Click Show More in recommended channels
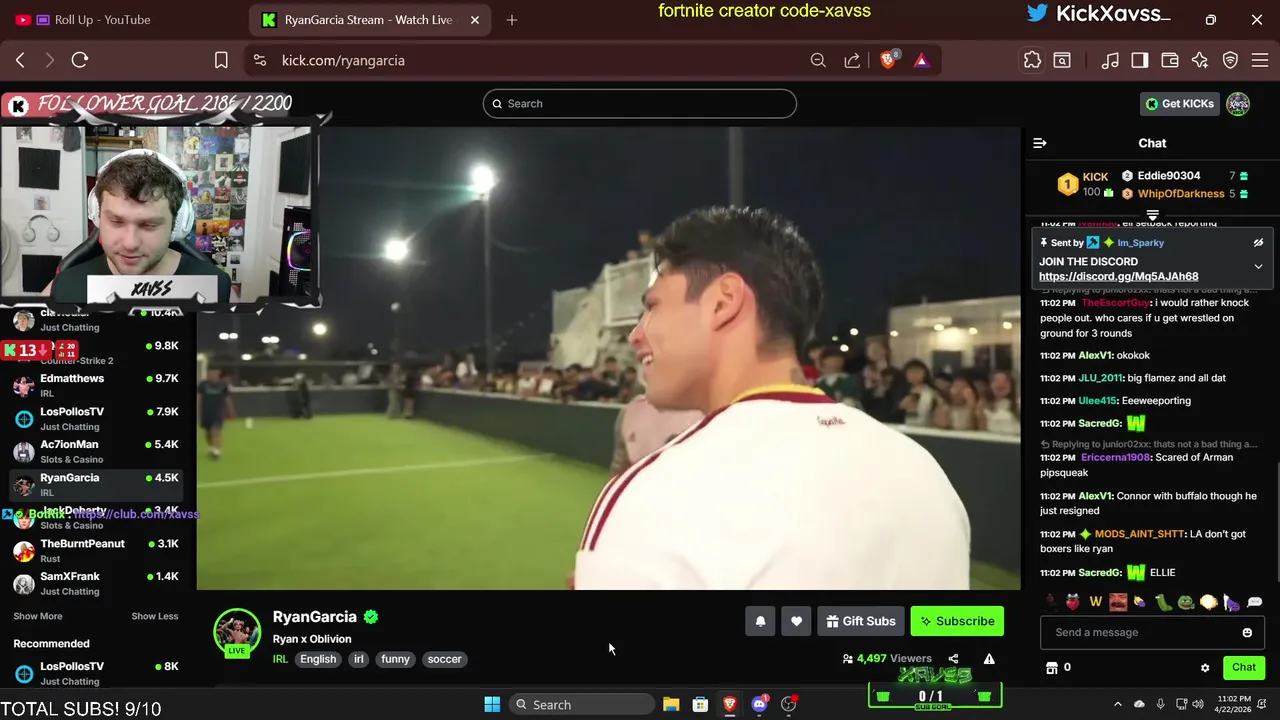This screenshot has height=720, width=1280. click(x=38, y=616)
